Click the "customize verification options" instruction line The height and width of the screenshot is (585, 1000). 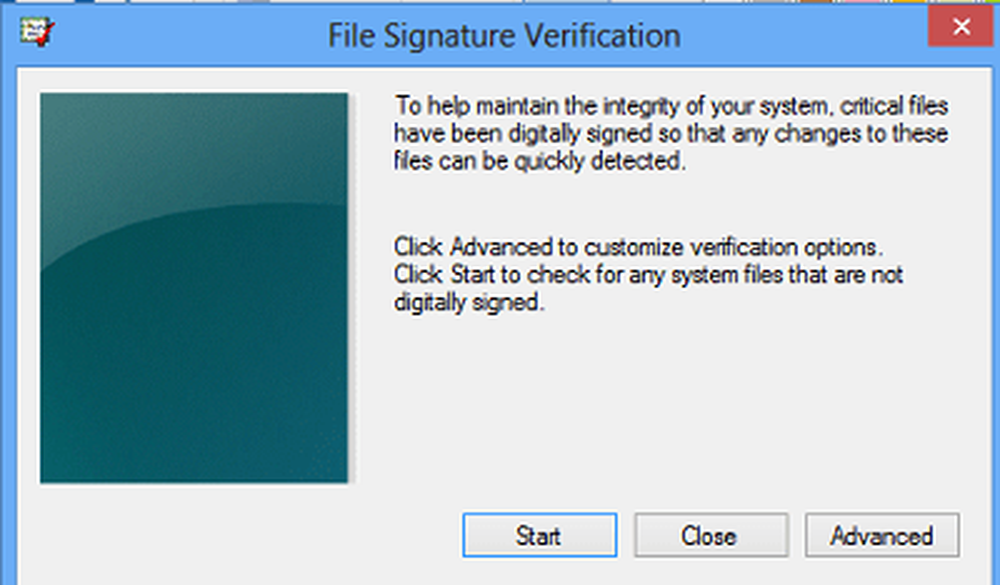pos(640,246)
